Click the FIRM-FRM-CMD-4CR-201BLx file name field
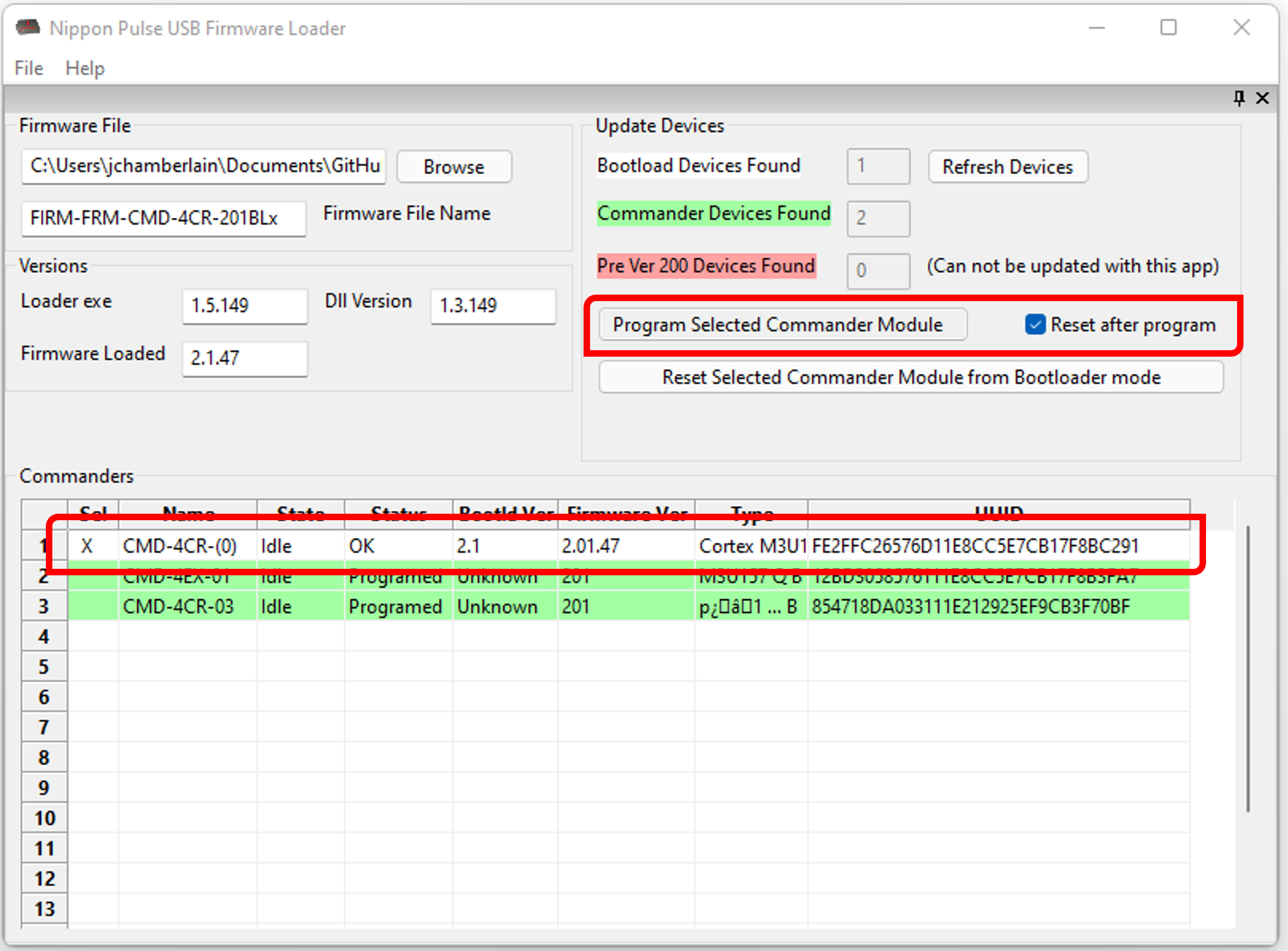This screenshot has height=951, width=1288. 164,219
